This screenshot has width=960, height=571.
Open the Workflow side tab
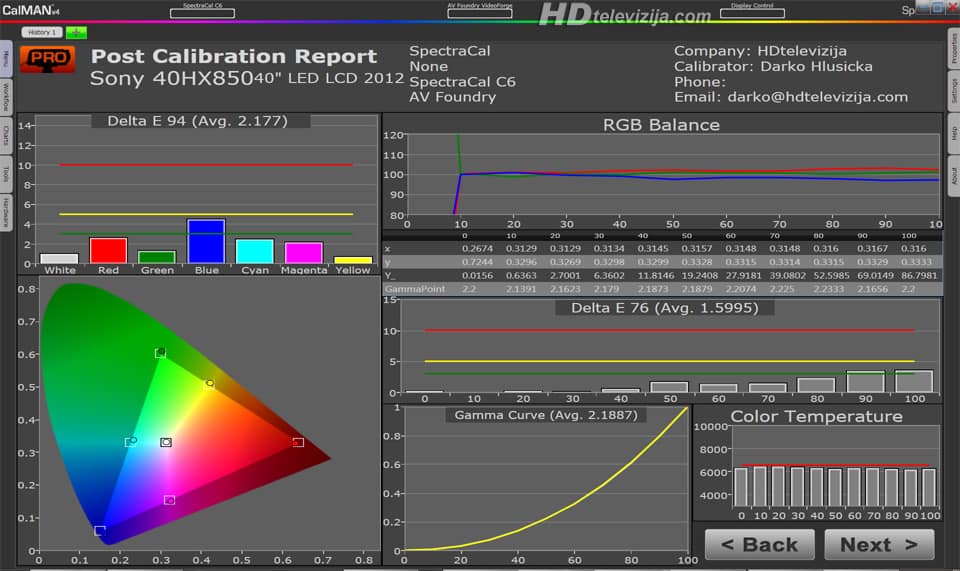[x=5, y=97]
